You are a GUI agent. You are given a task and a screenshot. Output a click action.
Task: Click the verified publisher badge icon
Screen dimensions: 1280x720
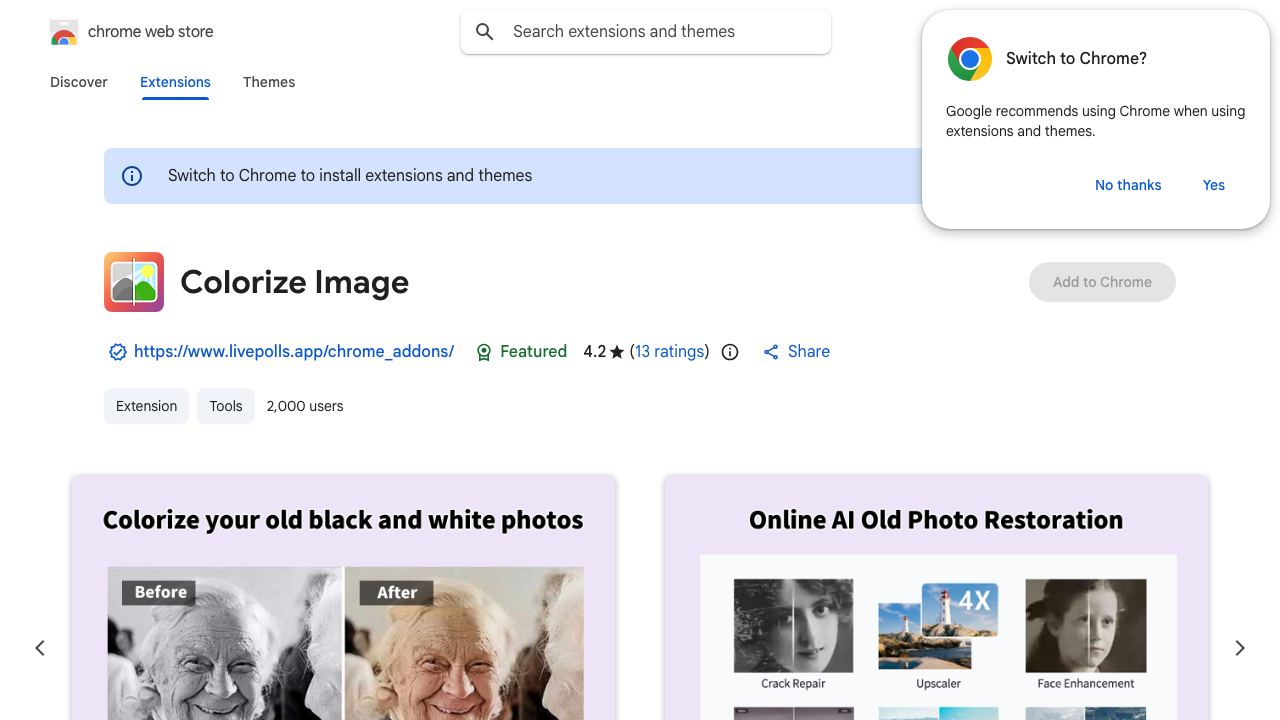click(118, 352)
